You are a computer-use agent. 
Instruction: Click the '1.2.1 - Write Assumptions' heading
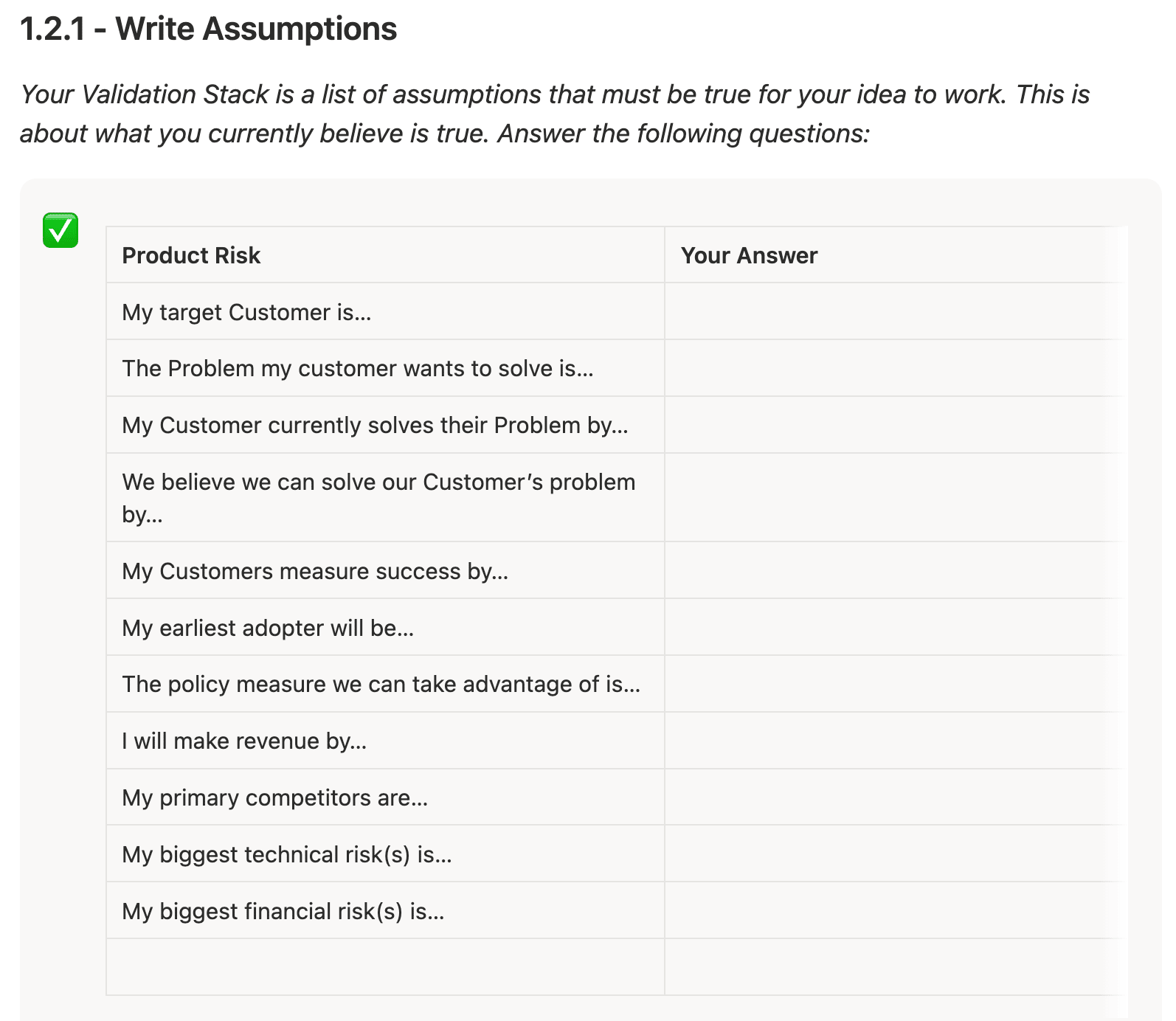click(x=208, y=30)
